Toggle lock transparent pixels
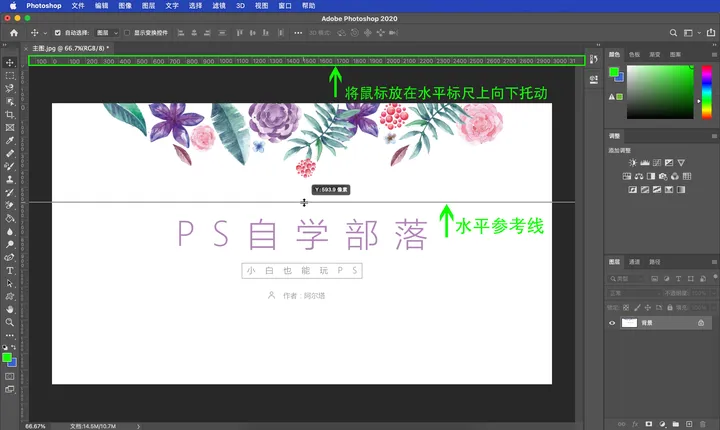Image resolution: width=720 pixels, height=430 pixels. (x=626, y=307)
